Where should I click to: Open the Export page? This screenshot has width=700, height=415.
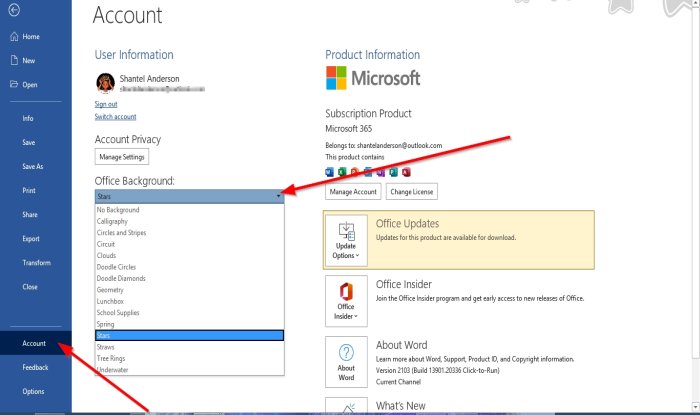tap(31, 239)
